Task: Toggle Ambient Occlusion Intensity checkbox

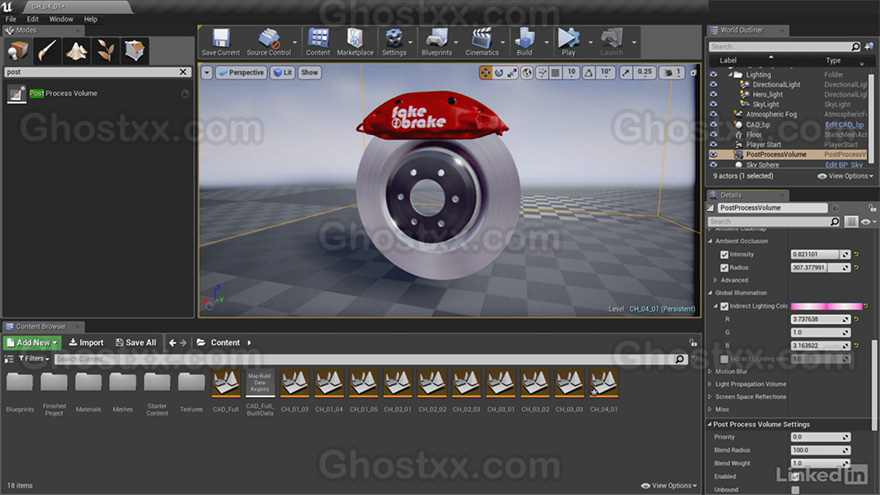Action: pos(724,255)
